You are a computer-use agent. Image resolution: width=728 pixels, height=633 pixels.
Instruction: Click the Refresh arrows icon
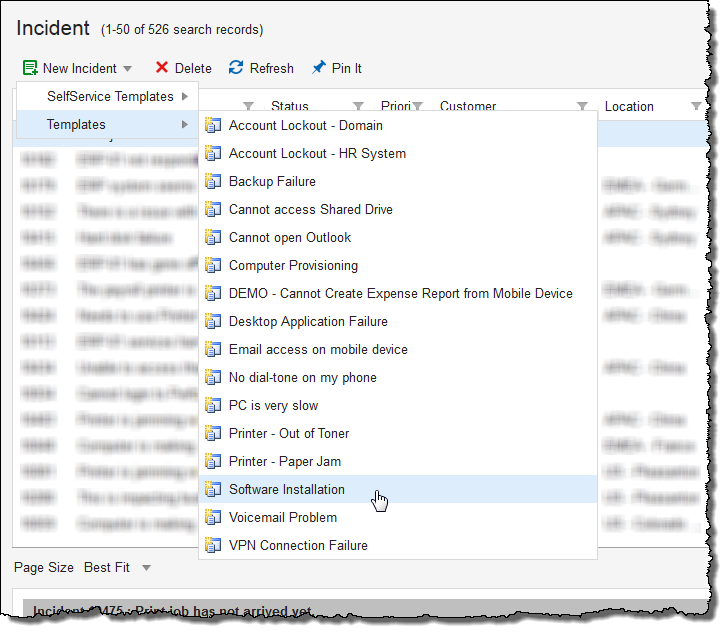(x=236, y=67)
